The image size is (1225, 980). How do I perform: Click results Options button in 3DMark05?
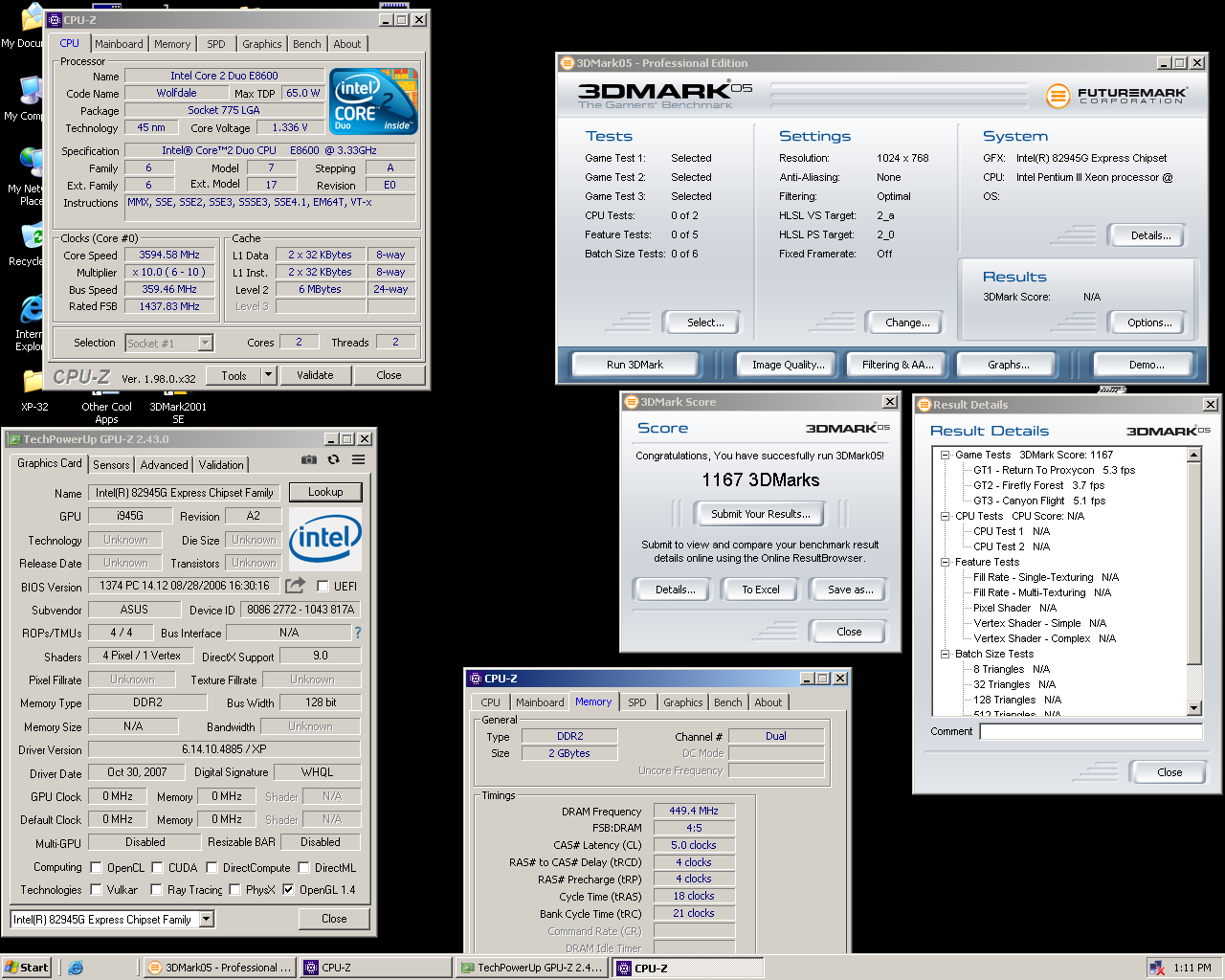click(1149, 323)
